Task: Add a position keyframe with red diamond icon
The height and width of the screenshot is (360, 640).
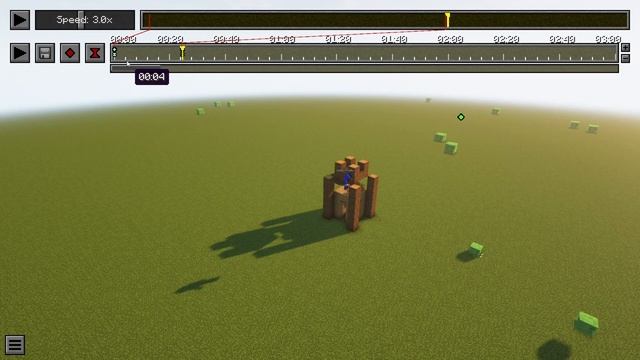Action: (70, 53)
